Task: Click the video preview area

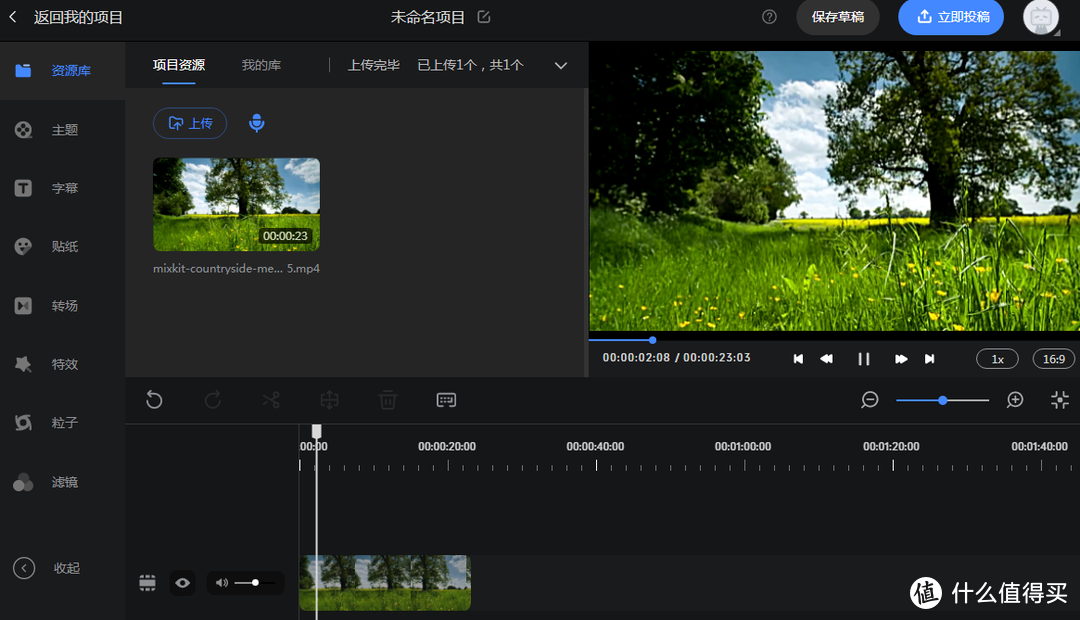Action: (834, 191)
